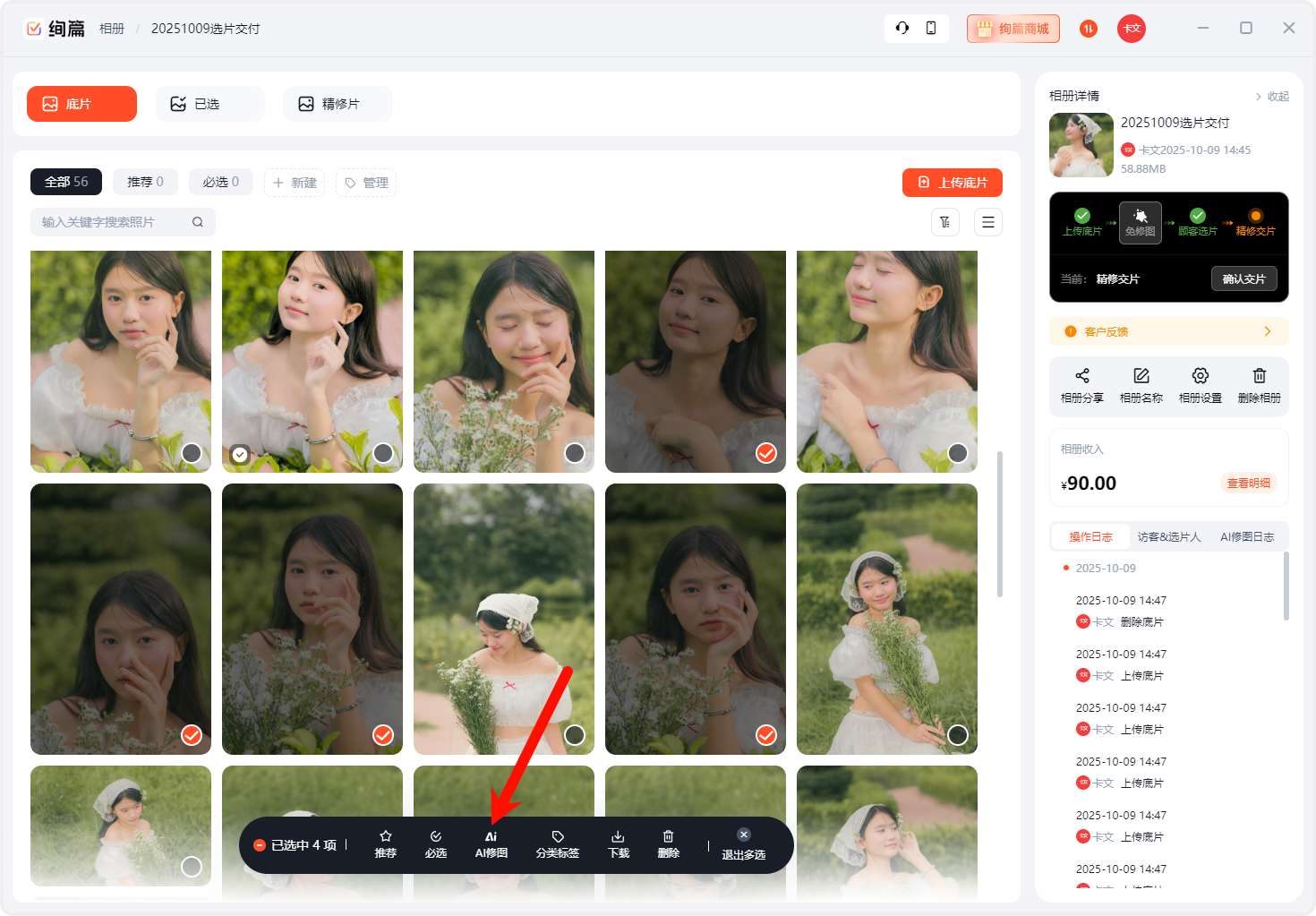This screenshot has width=1316, height=916.
Task: Open the list view options menu icon
Action: tap(988, 222)
